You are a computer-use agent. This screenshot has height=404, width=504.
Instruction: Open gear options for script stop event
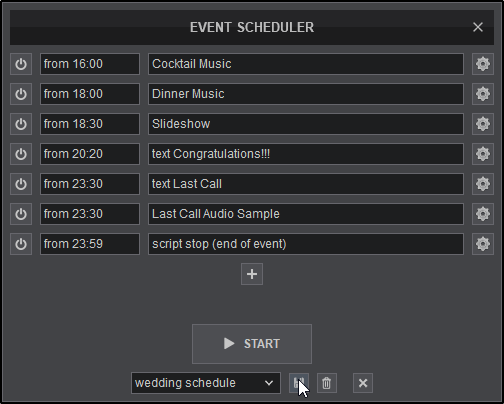coord(483,244)
